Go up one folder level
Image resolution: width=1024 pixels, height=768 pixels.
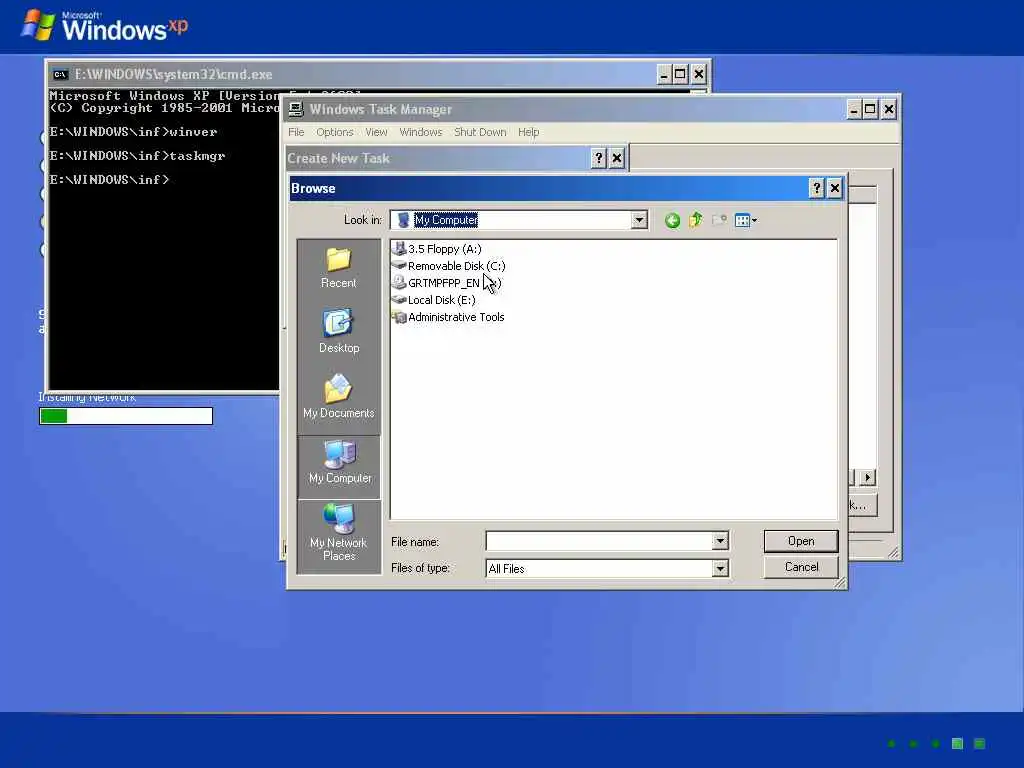tap(696, 220)
